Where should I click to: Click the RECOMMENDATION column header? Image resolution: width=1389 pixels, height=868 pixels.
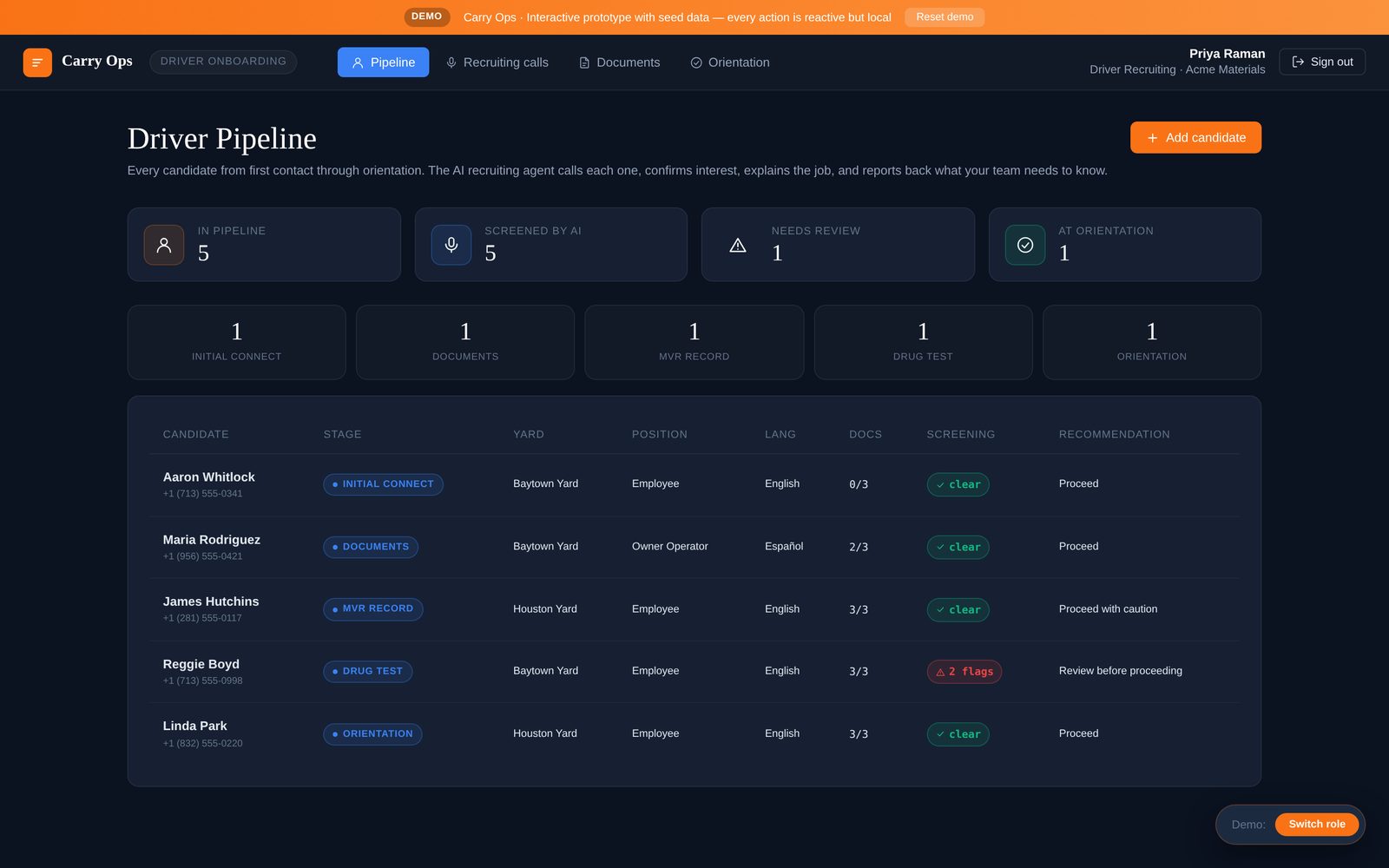[1115, 434]
